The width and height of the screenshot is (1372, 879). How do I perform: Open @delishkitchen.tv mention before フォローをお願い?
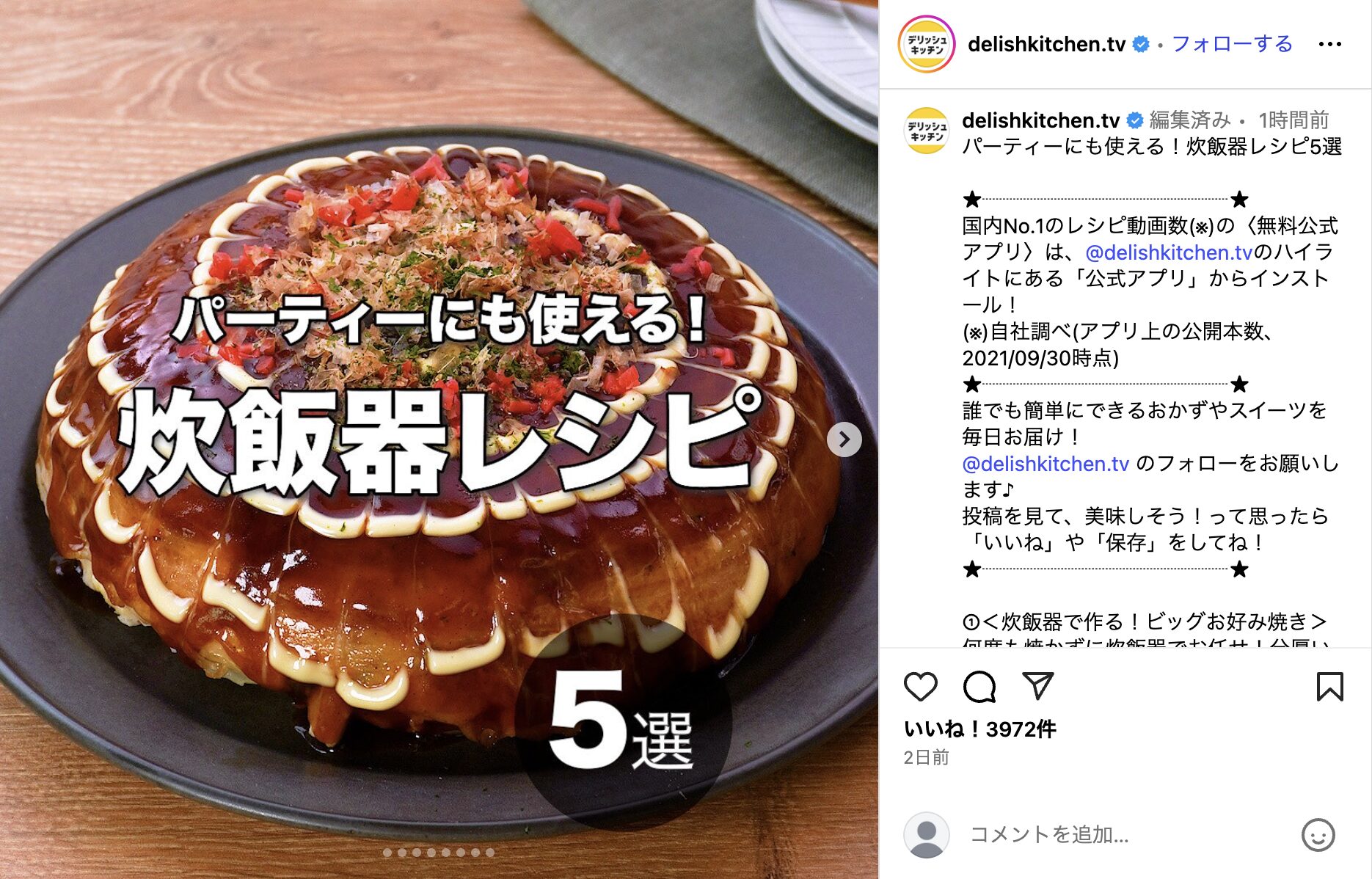point(1046,464)
